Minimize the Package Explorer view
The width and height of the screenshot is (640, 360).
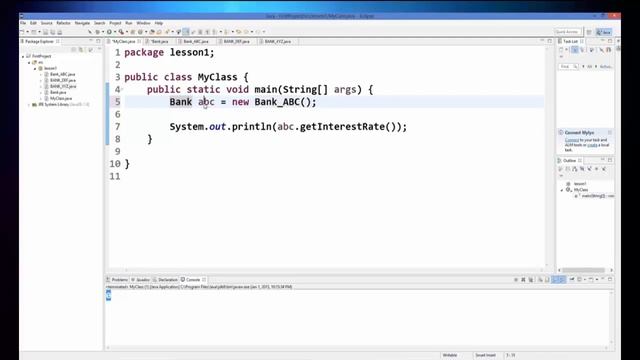pos(91,41)
